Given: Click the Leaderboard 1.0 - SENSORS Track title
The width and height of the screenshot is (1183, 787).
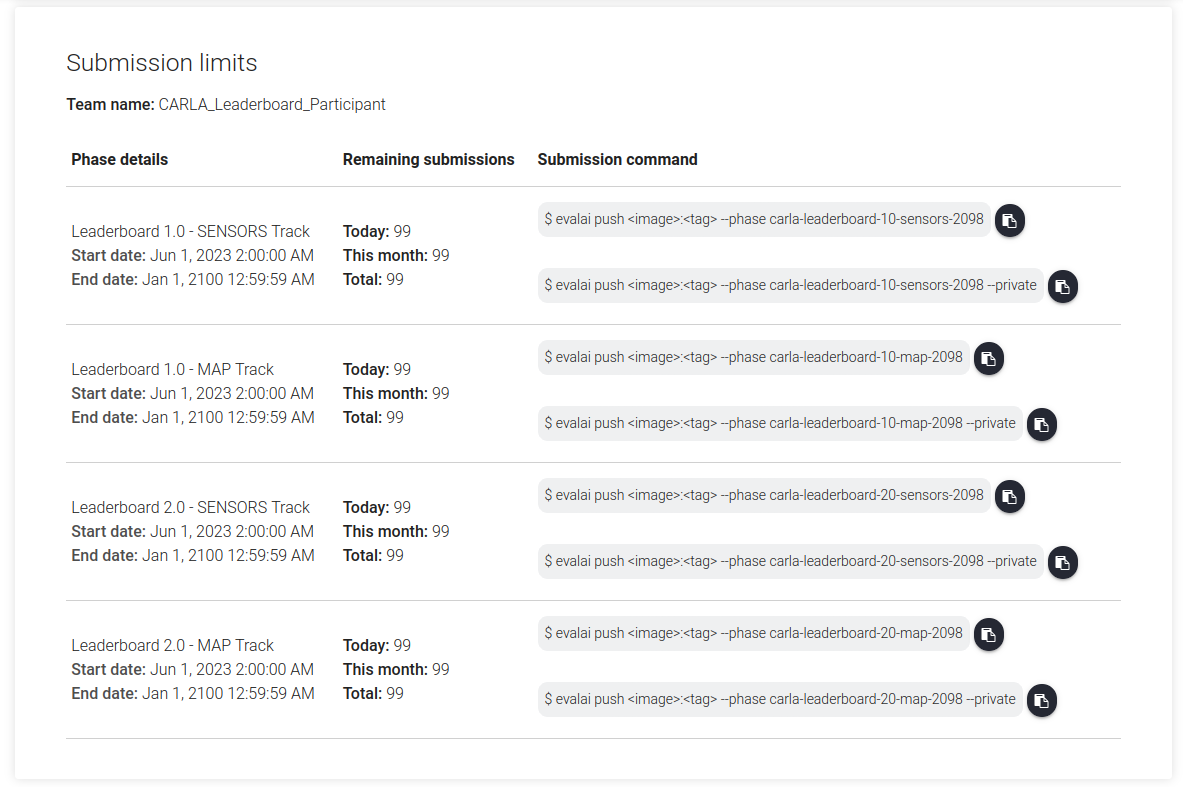Looking at the screenshot, I should [190, 231].
